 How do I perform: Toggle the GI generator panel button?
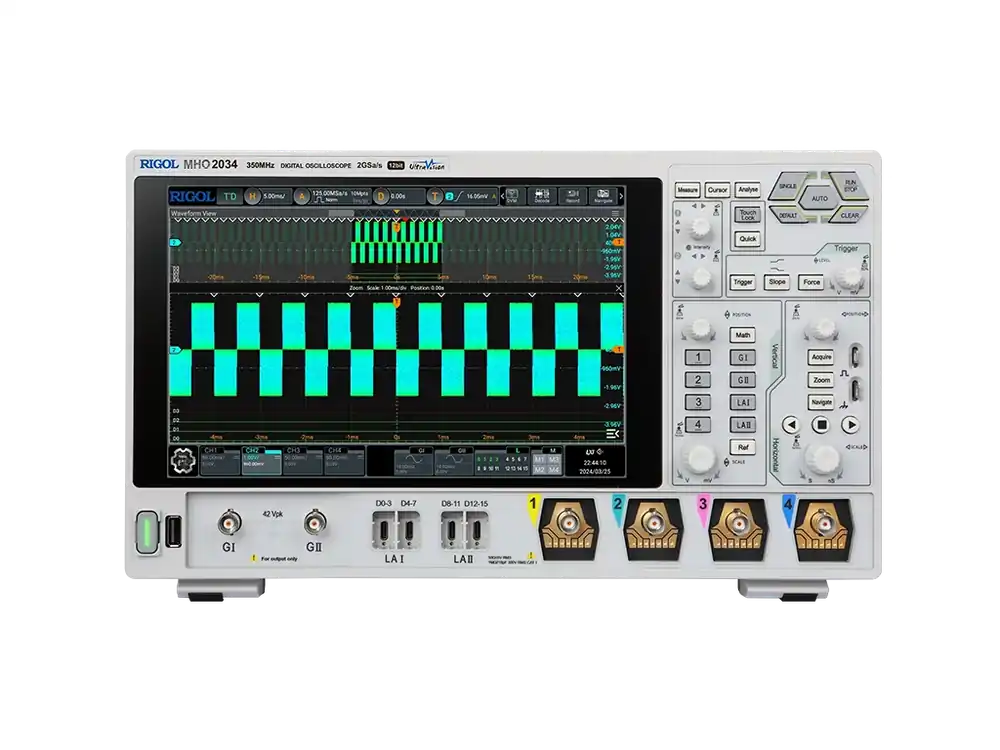click(x=742, y=358)
